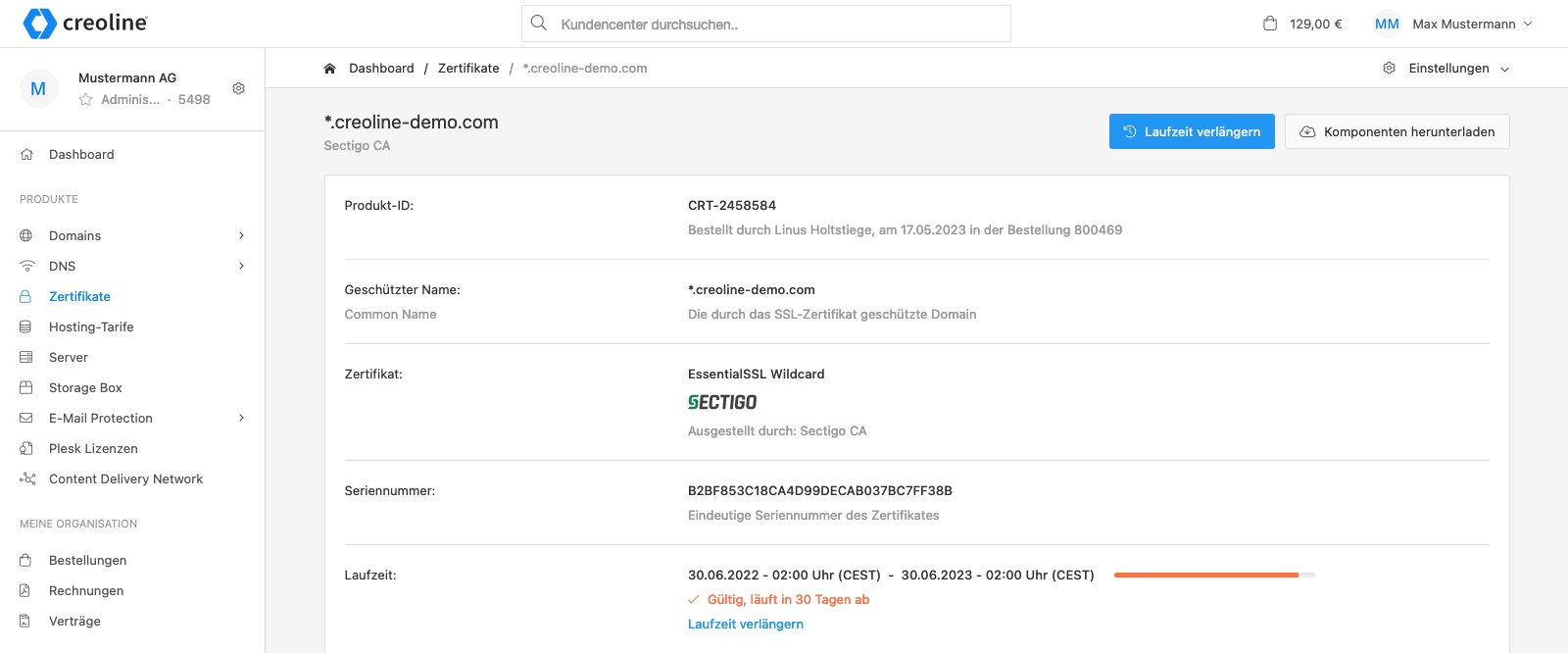This screenshot has height=653, width=1568.
Task: Click the DNS wifi icon
Action: tap(26, 266)
